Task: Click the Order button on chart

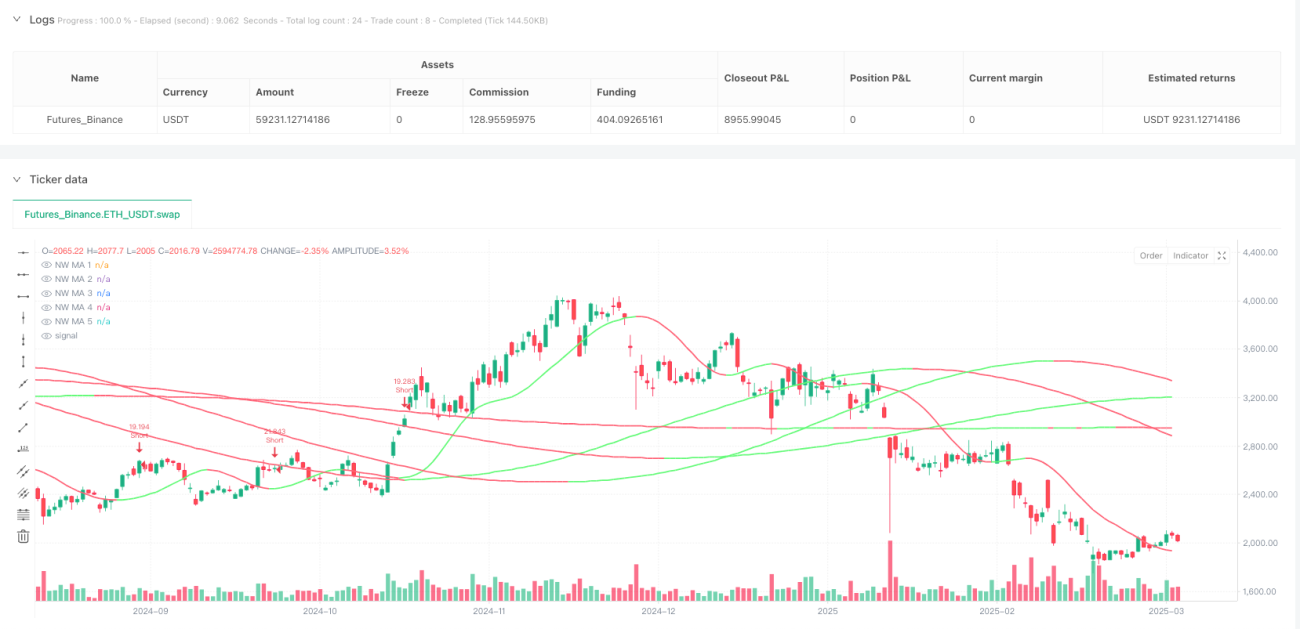Action: coord(1151,256)
